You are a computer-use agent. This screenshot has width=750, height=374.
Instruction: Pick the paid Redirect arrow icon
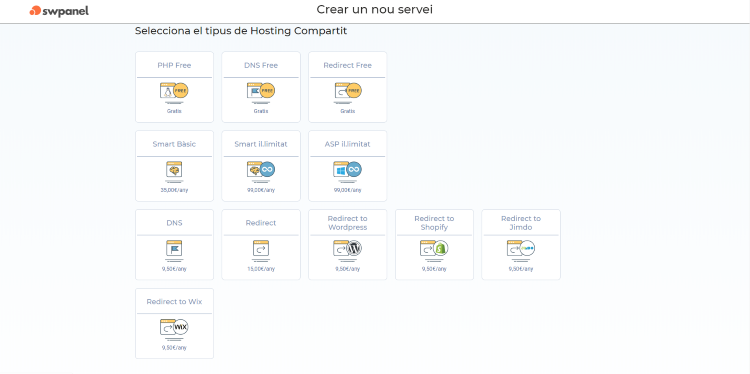point(261,249)
